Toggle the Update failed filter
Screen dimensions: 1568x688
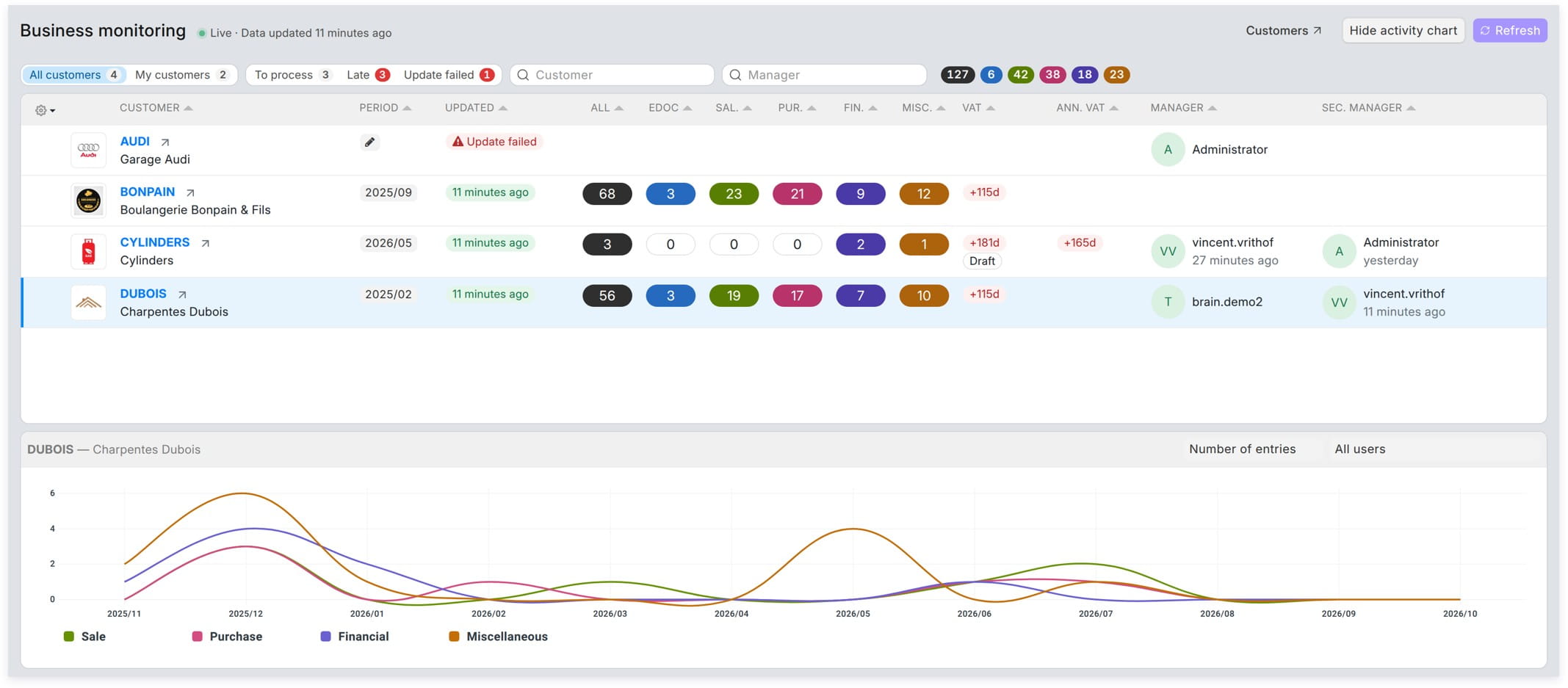(449, 75)
